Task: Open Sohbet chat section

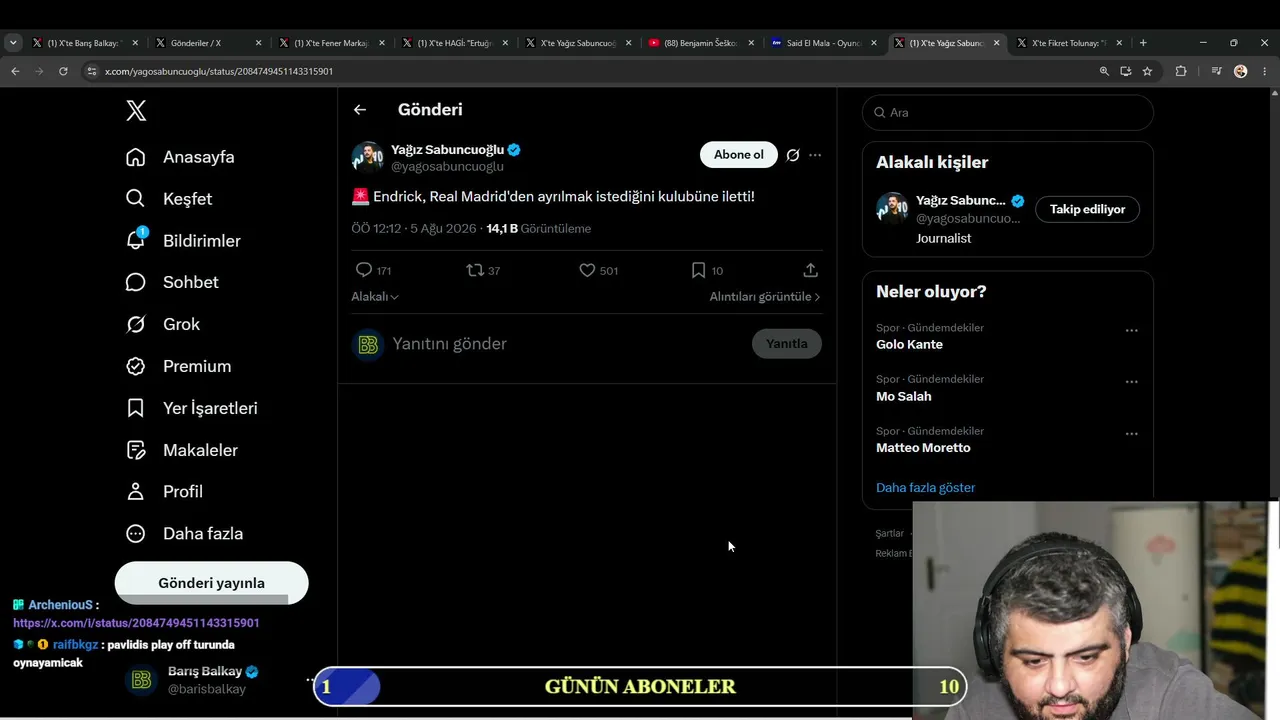Action: click(172, 283)
